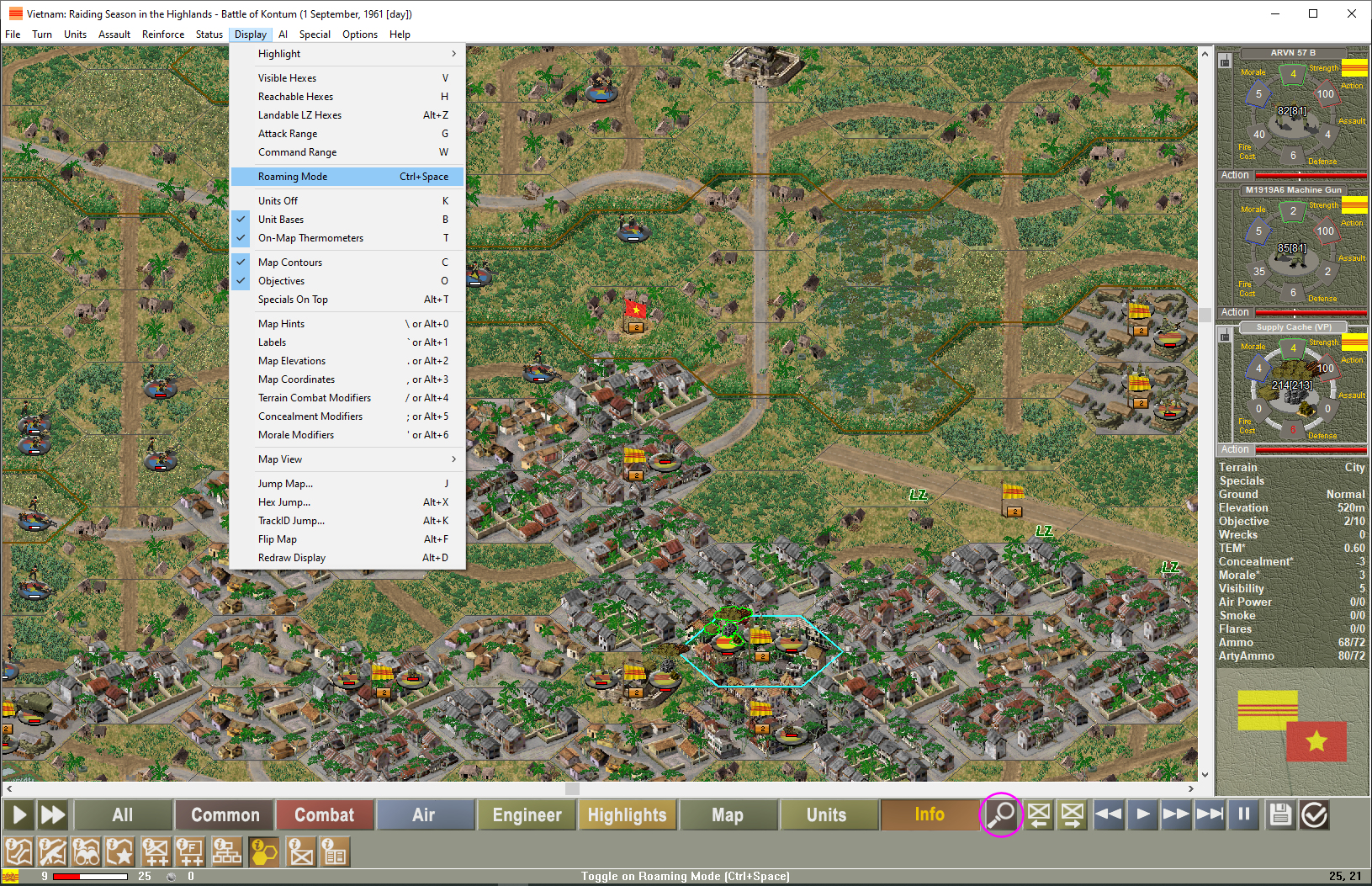Image resolution: width=1372 pixels, height=886 pixels.
Task: Select the previous unit arrow icon
Action: (x=1039, y=814)
